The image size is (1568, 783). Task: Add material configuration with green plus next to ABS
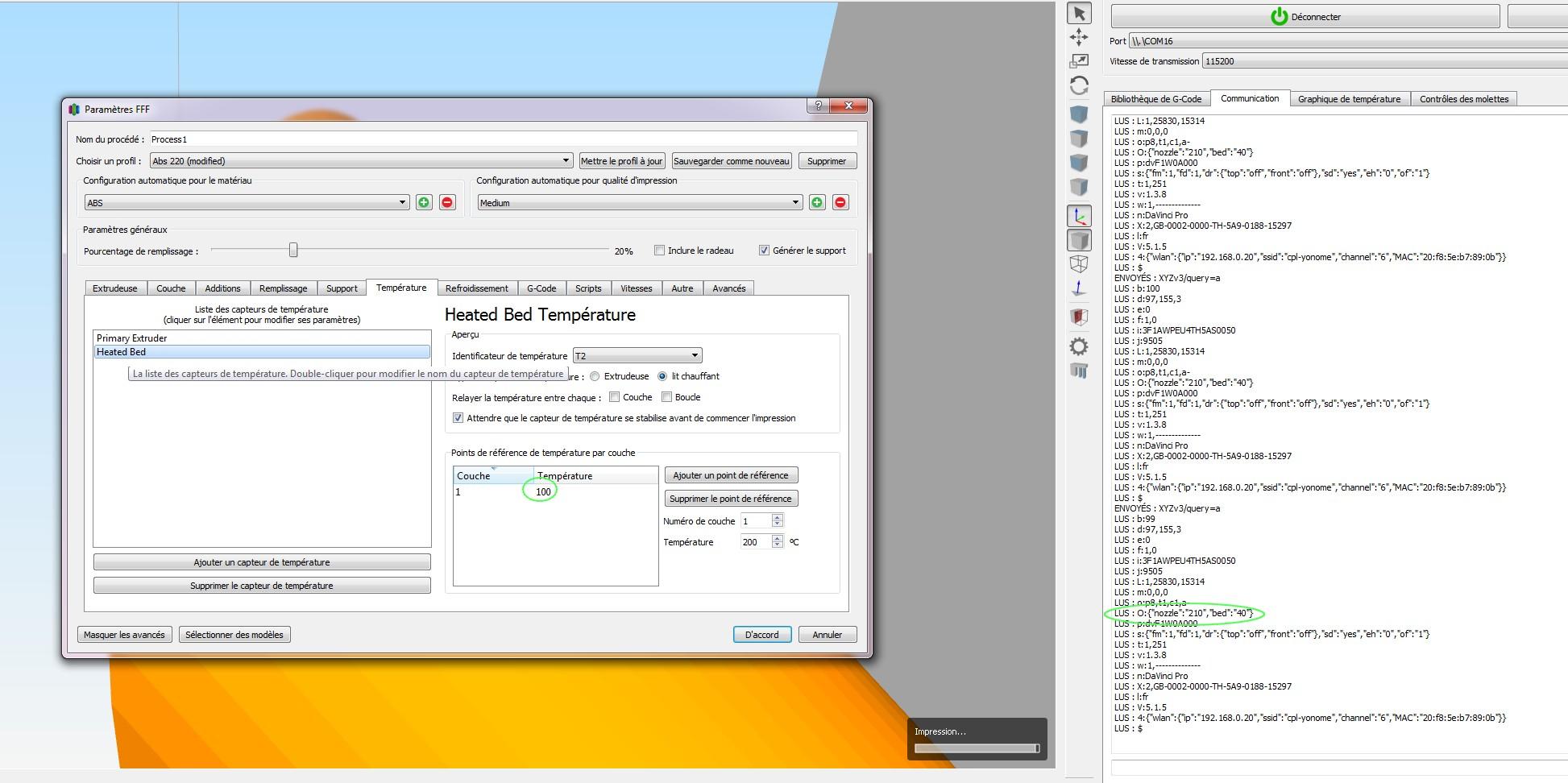click(x=424, y=202)
